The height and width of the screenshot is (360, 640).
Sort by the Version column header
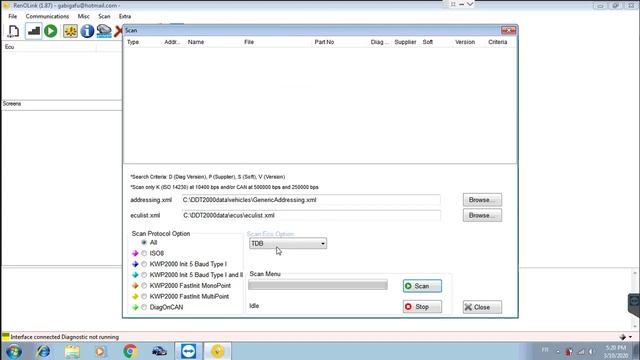tap(465, 42)
